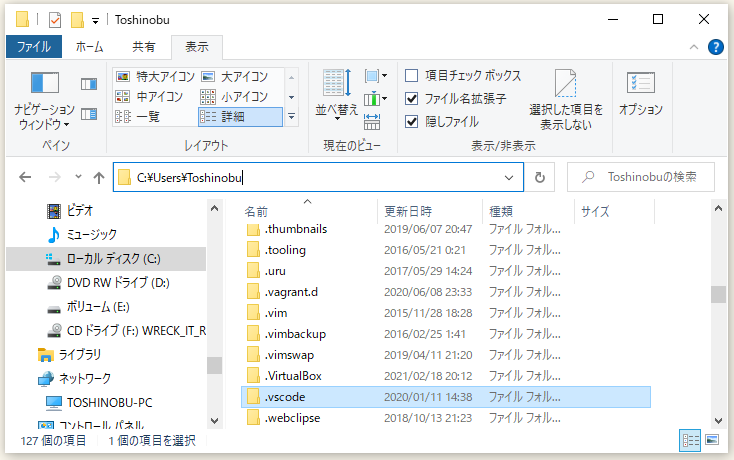The width and height of the screenshot is (734, 460).
Task: Select CD ドライブ (F:) WRECK_IT_R
Action: [126, 331]
